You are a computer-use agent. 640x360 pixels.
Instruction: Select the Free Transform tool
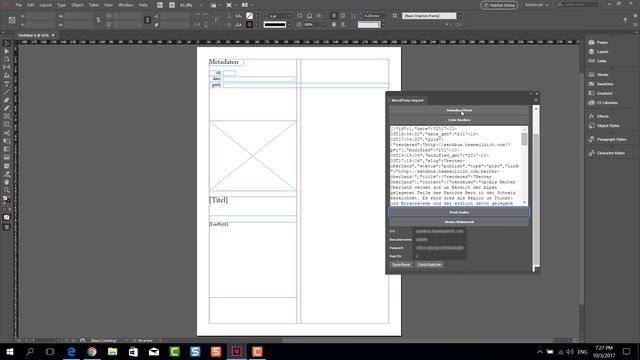[x=7, y=141]
